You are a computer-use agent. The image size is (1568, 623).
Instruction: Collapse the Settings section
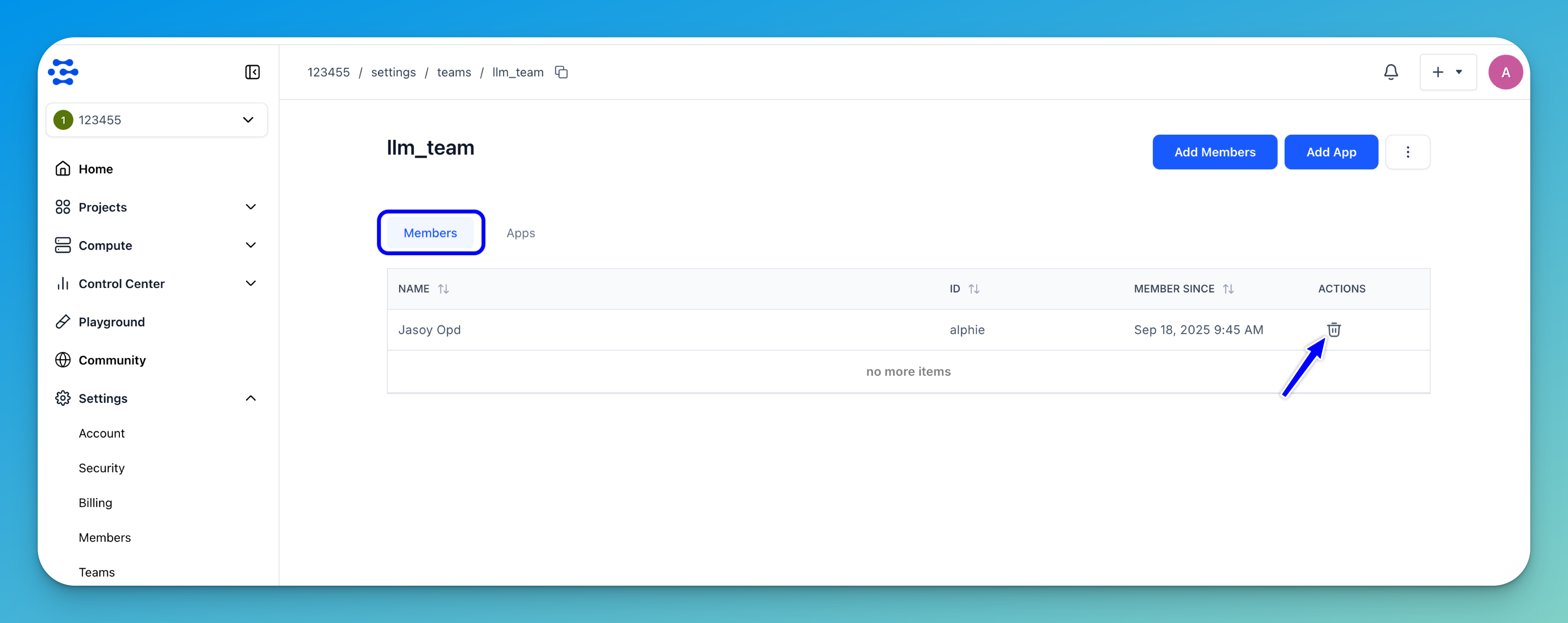[x=250, y=398]
